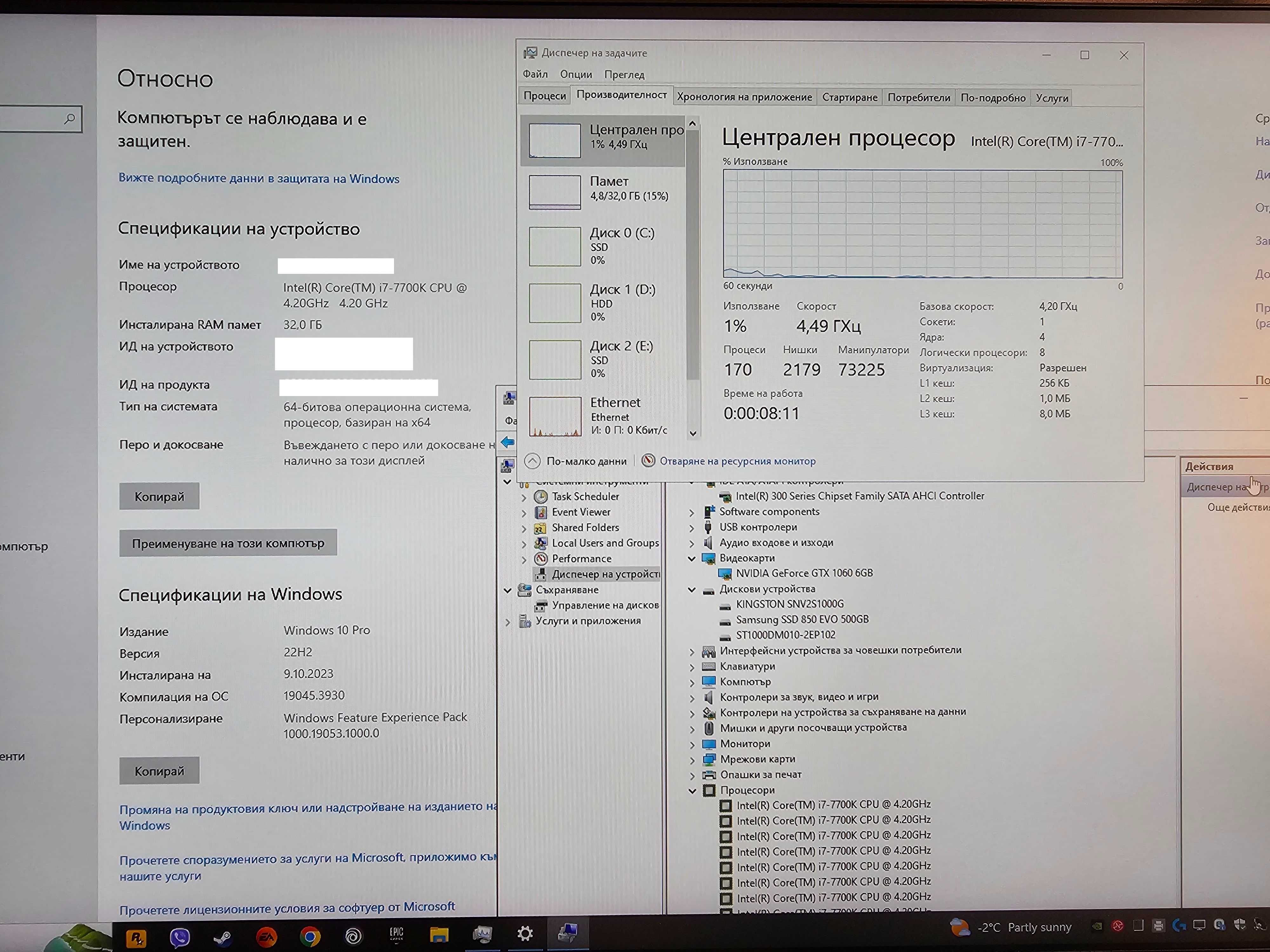Open the Стартиране tab

pos(849,97)
